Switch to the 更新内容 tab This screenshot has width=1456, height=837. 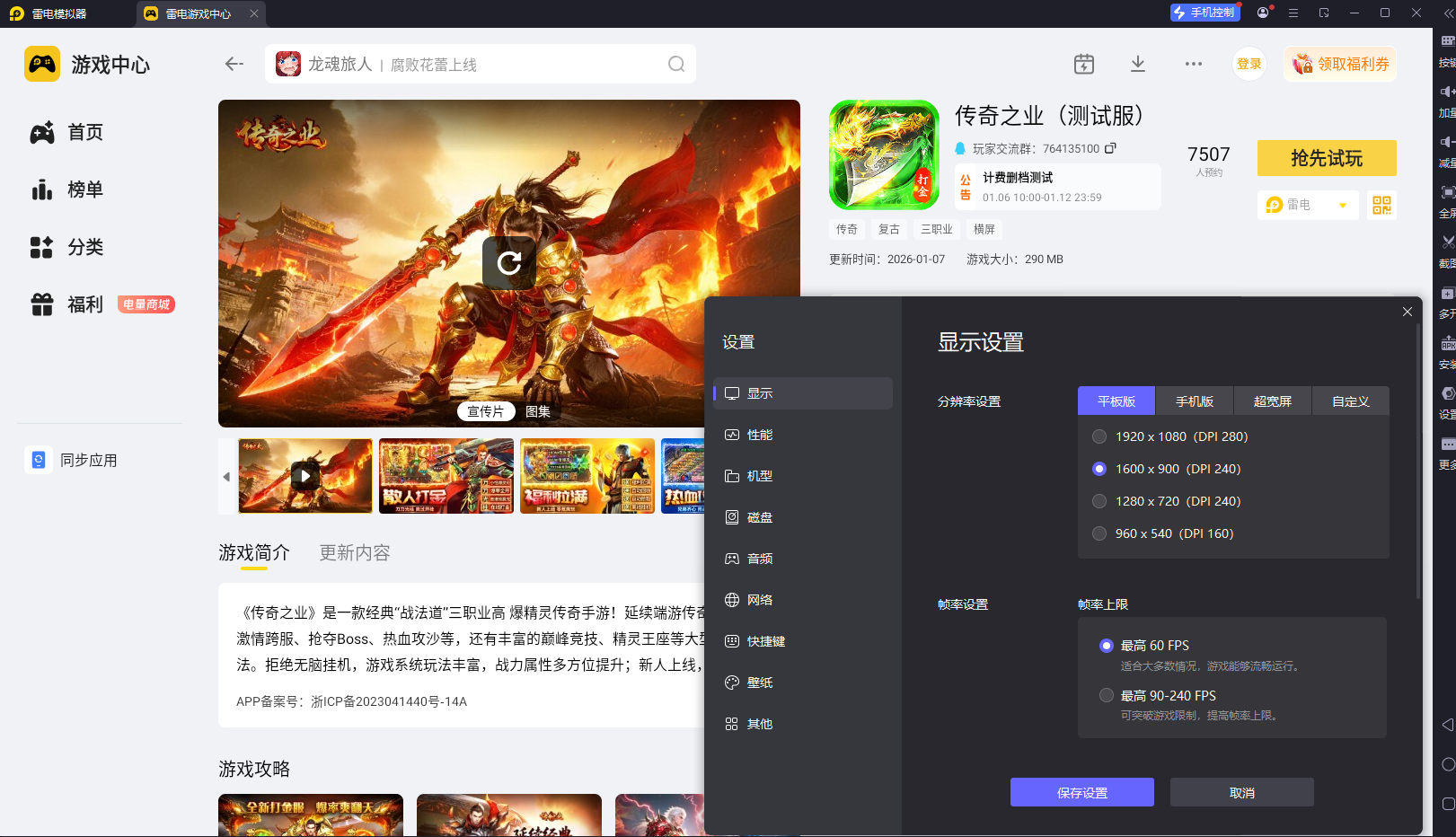tap(355, 553)
